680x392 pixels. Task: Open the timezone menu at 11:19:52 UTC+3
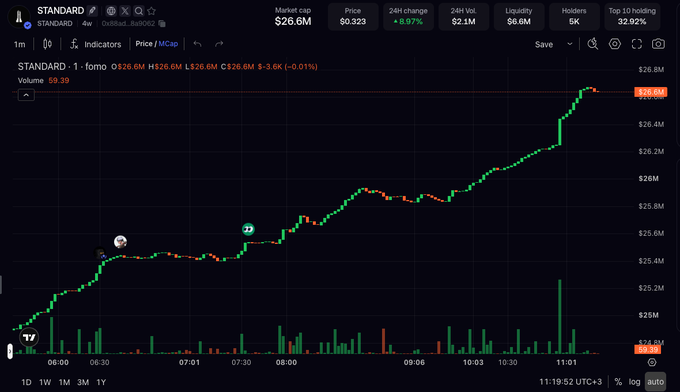click(570, 382)
